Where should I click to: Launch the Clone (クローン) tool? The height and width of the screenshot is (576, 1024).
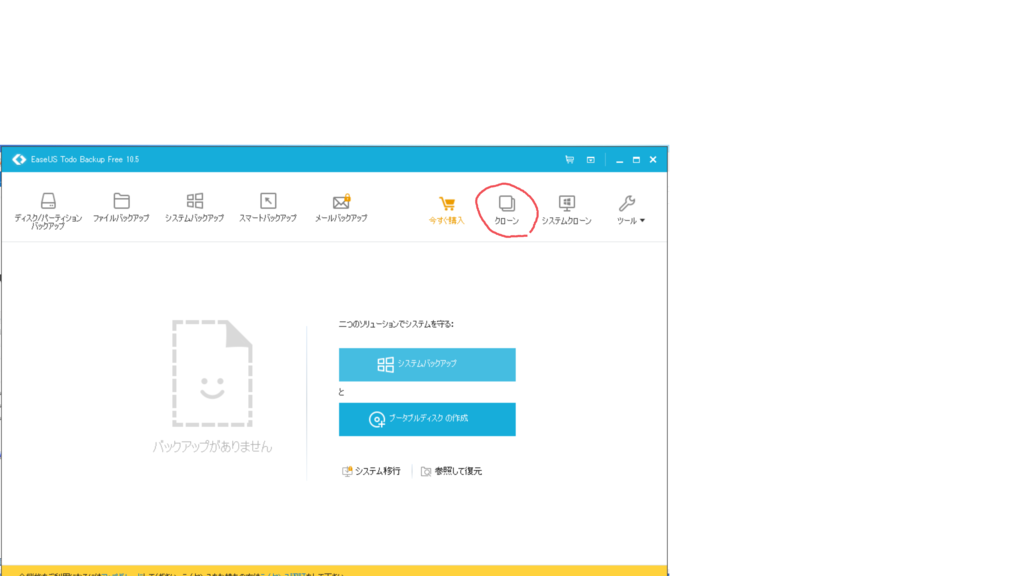click(x=507, y=210)
